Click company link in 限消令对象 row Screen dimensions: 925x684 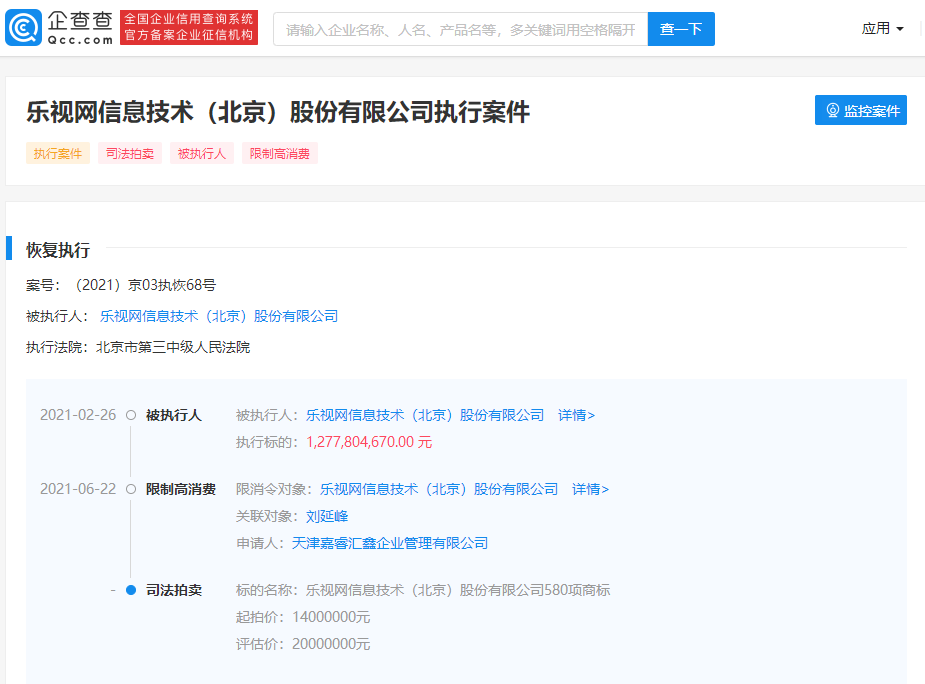coord(439,489)
